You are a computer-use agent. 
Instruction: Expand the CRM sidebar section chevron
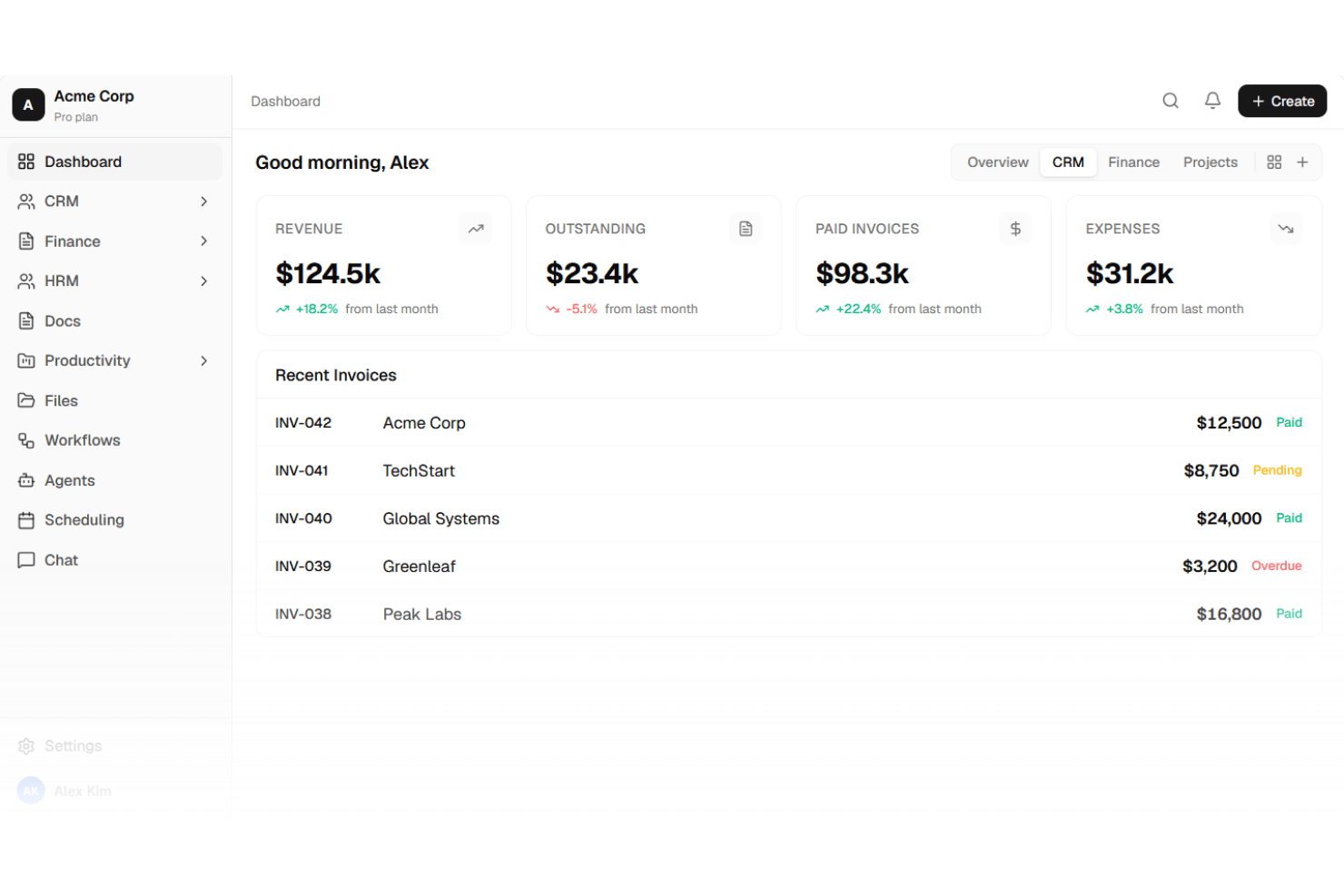[x=203, y=202]
